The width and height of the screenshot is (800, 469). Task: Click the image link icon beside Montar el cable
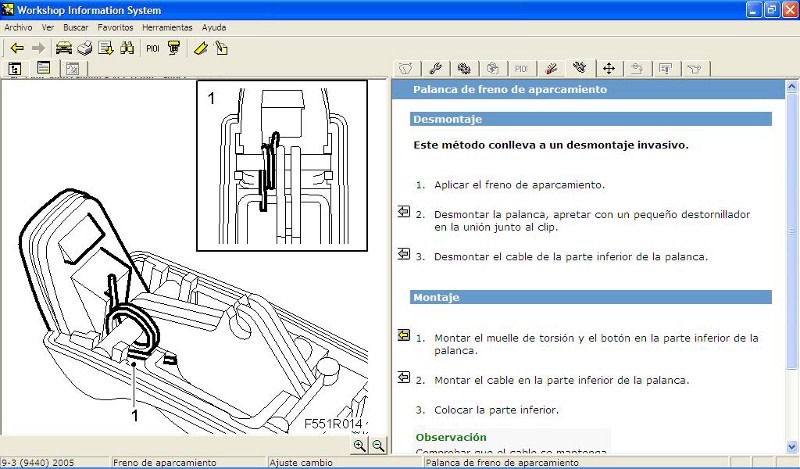[x=404, y=377]
